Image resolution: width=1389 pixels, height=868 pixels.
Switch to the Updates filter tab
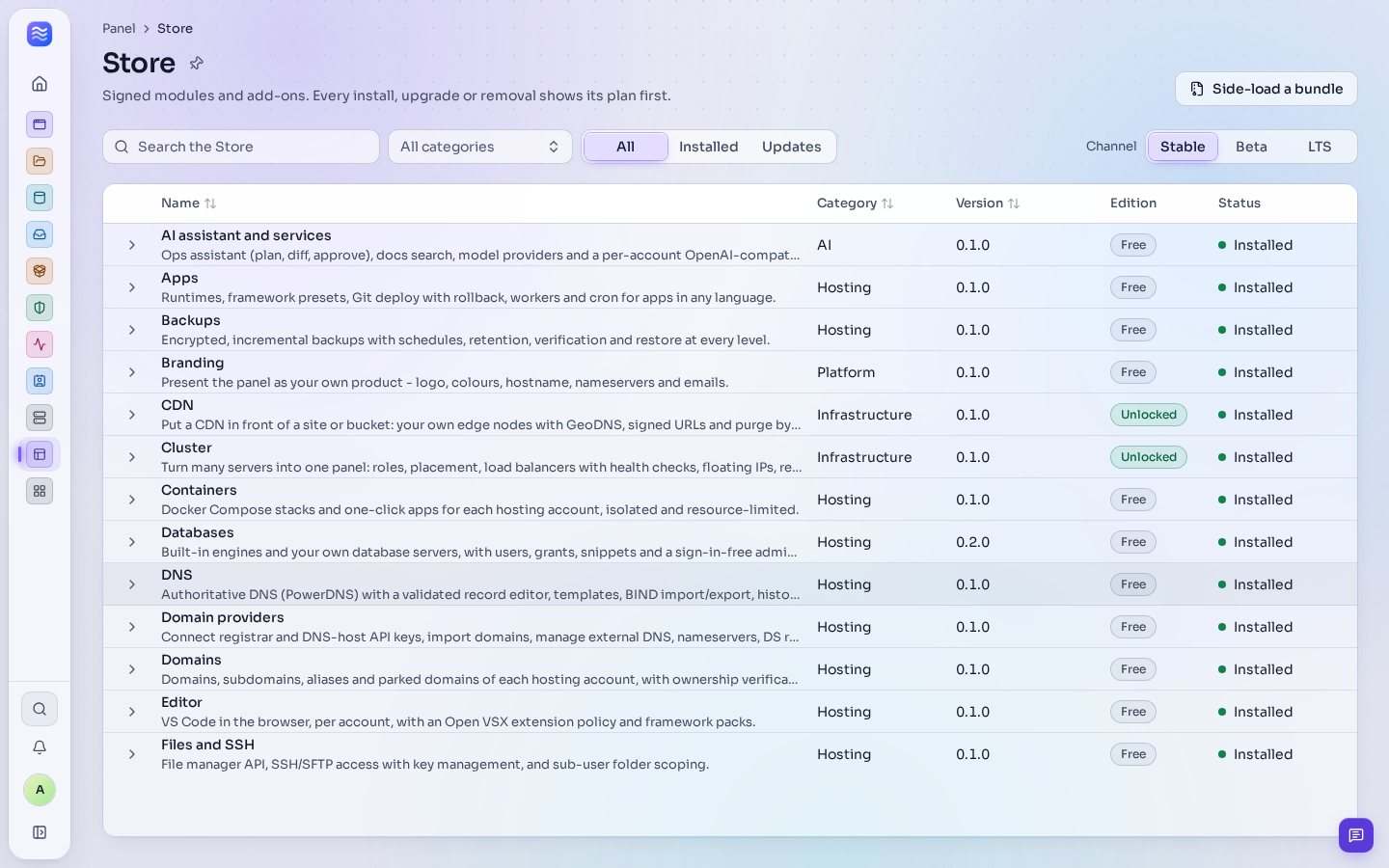click(792, 147)
